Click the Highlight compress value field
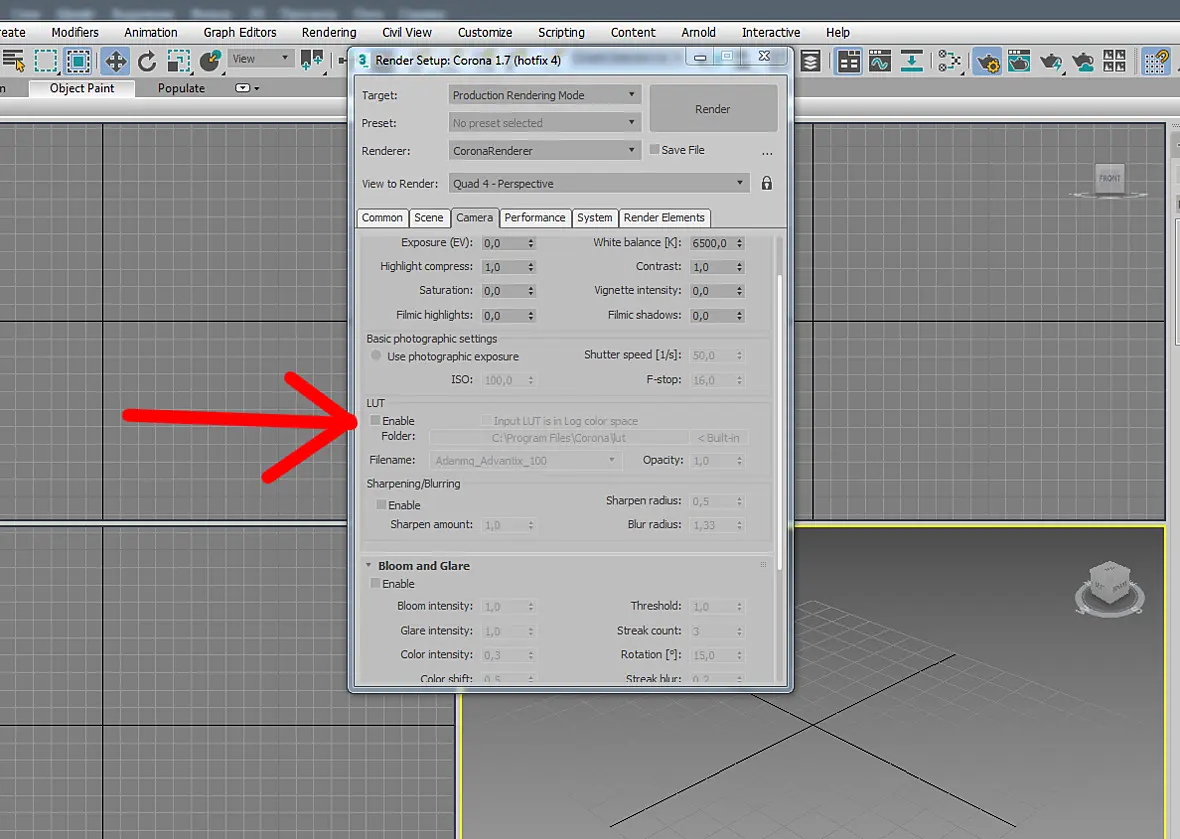The image size is (1180, 839). point(503,267)
